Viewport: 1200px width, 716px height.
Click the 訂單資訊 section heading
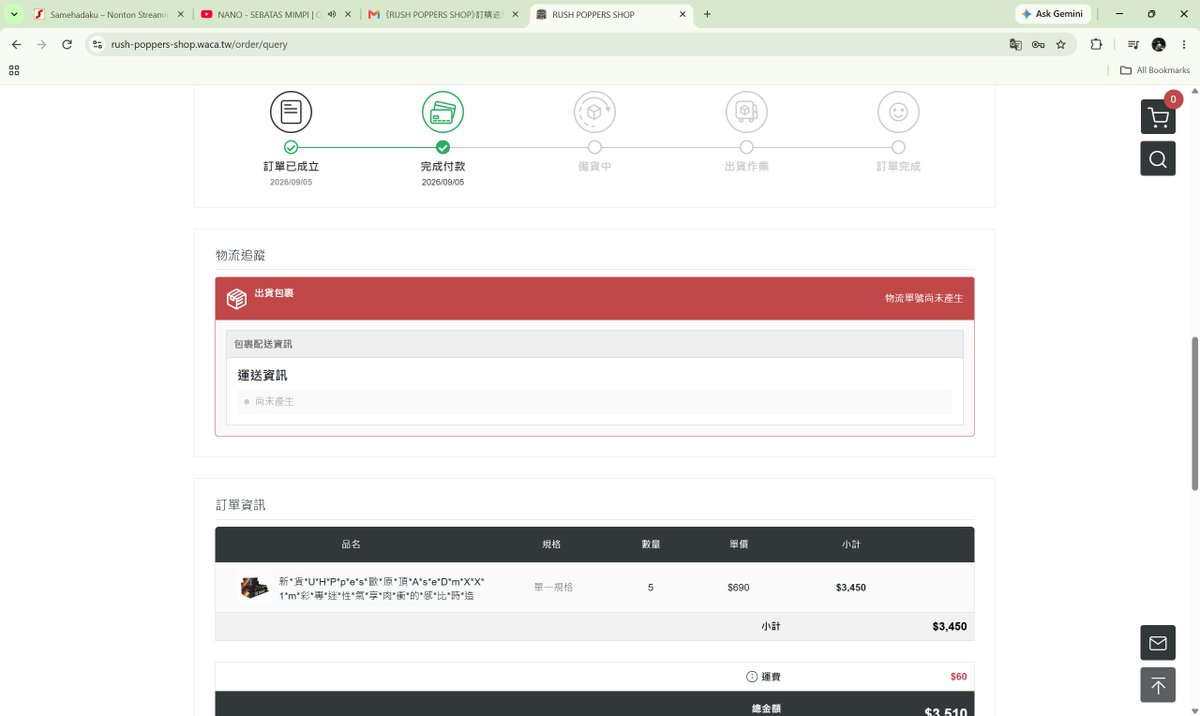241,505
